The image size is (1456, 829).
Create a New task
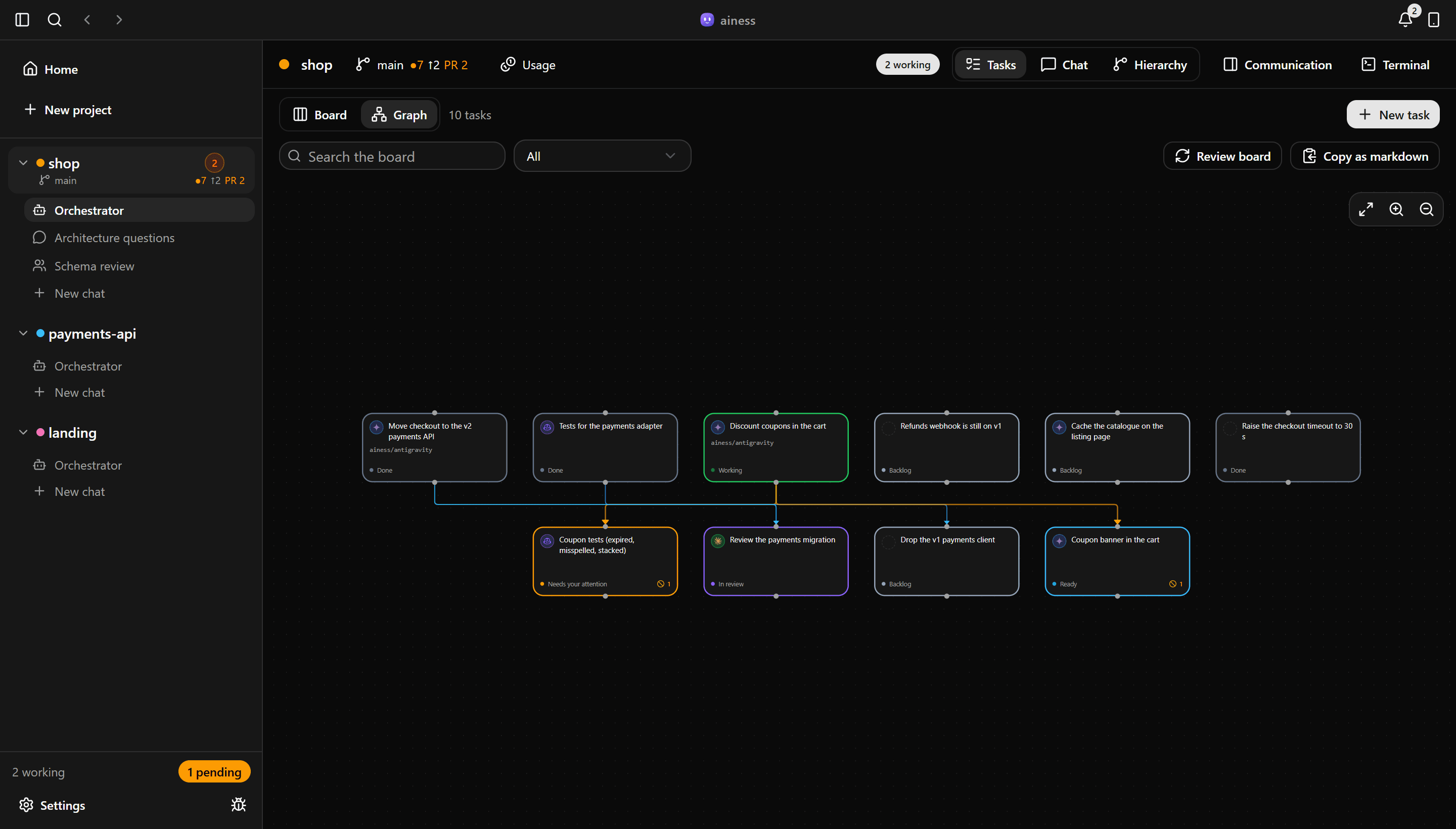click(1393, 115)
